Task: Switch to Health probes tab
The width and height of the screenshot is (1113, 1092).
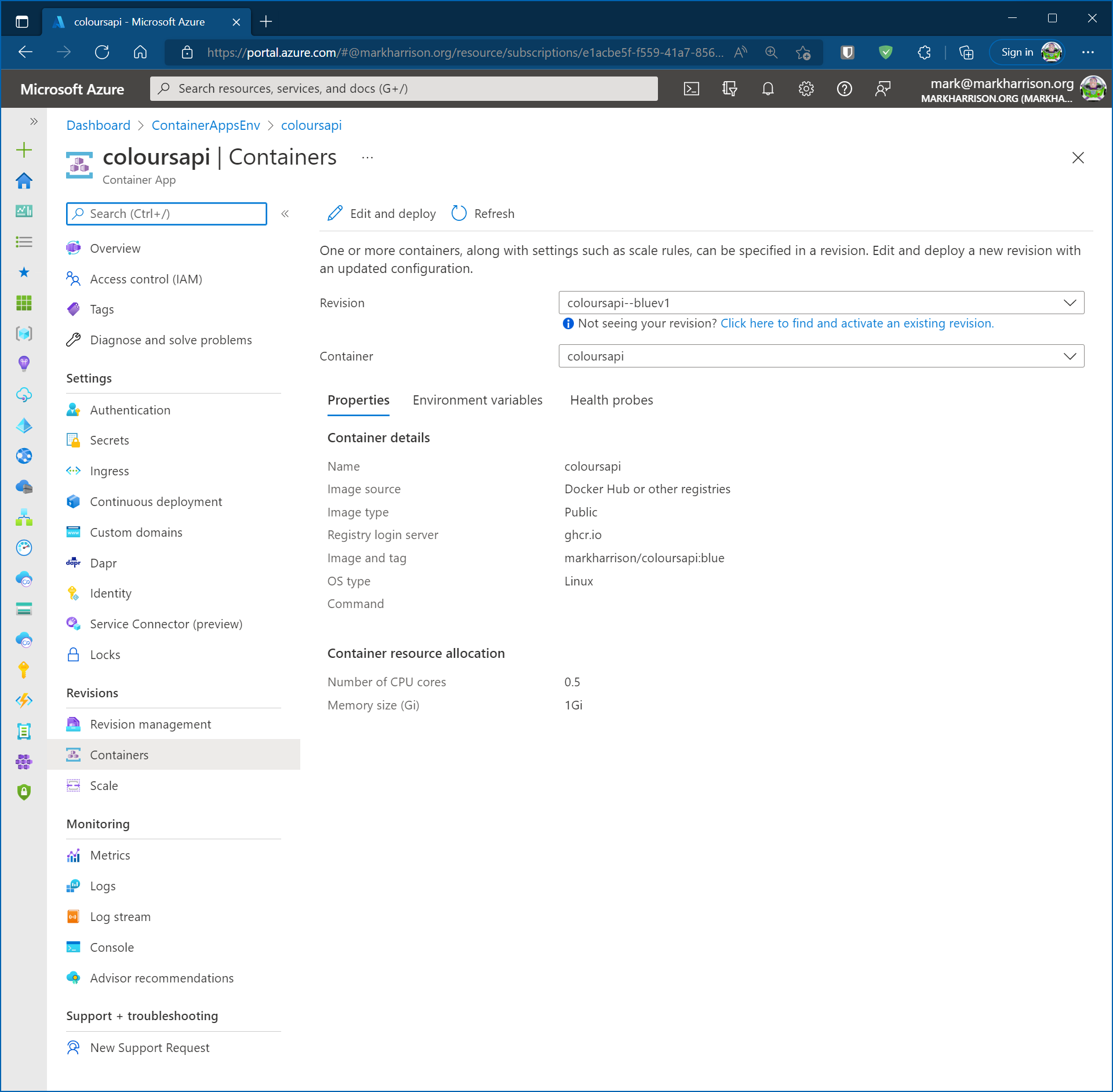Action: click(611, 400)
